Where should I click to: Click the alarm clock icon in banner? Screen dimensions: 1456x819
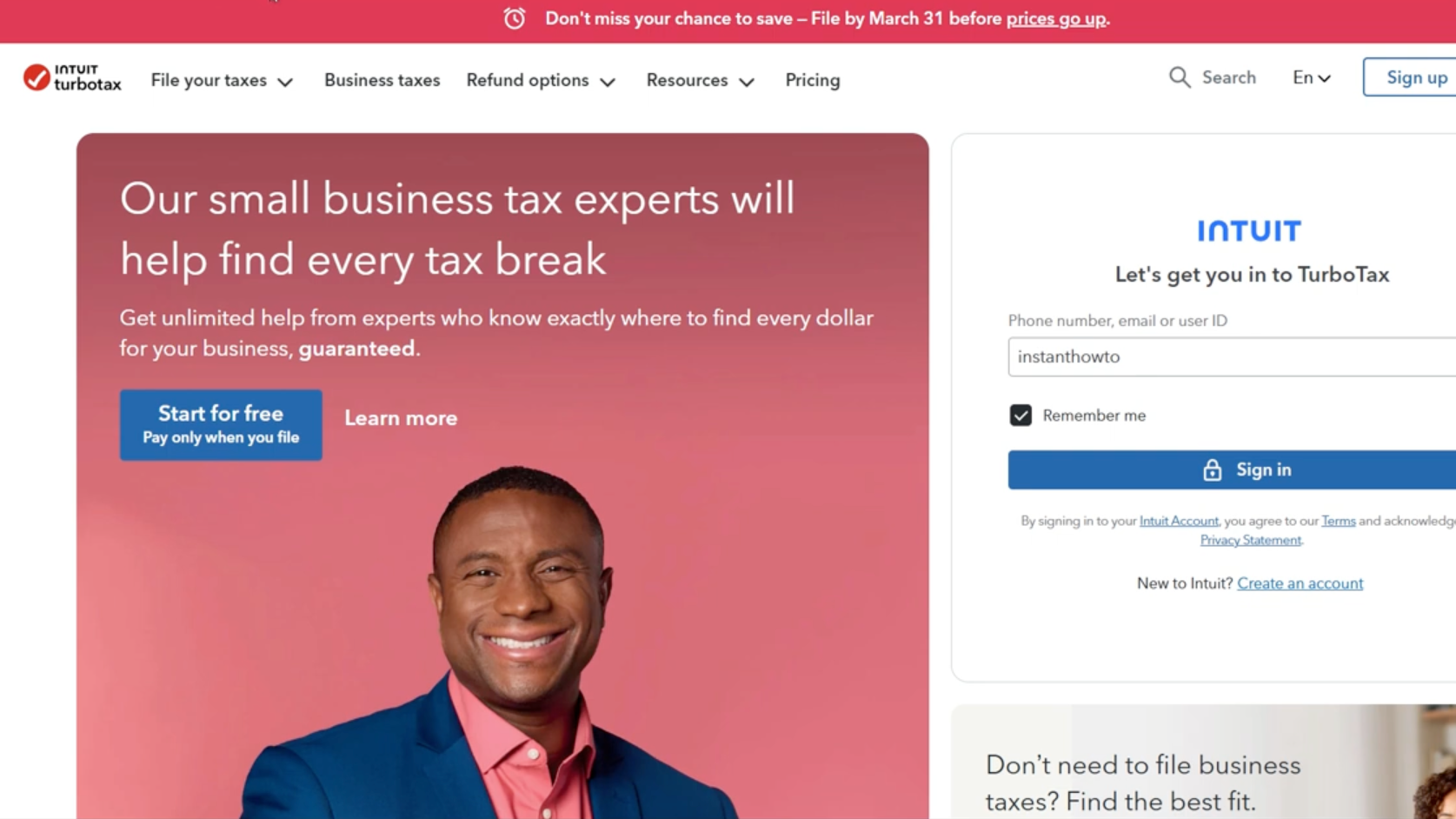515,18
